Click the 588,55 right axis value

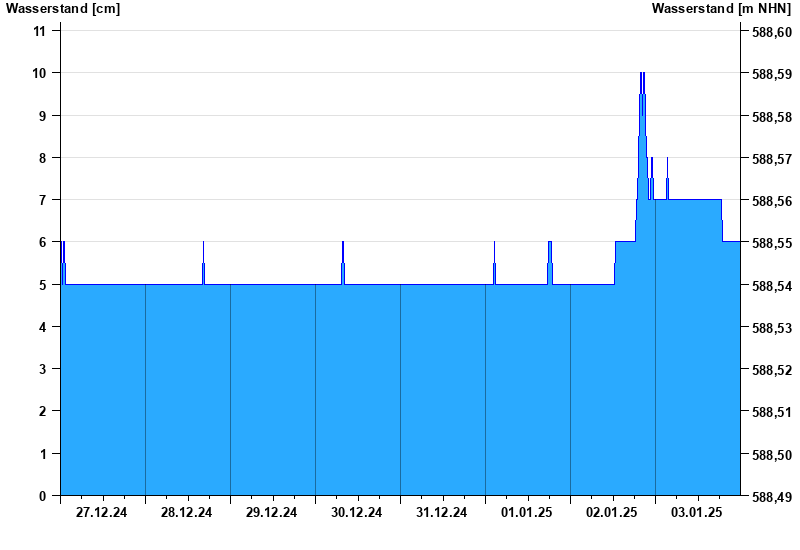pyautogui.click(x=772, y=243)
